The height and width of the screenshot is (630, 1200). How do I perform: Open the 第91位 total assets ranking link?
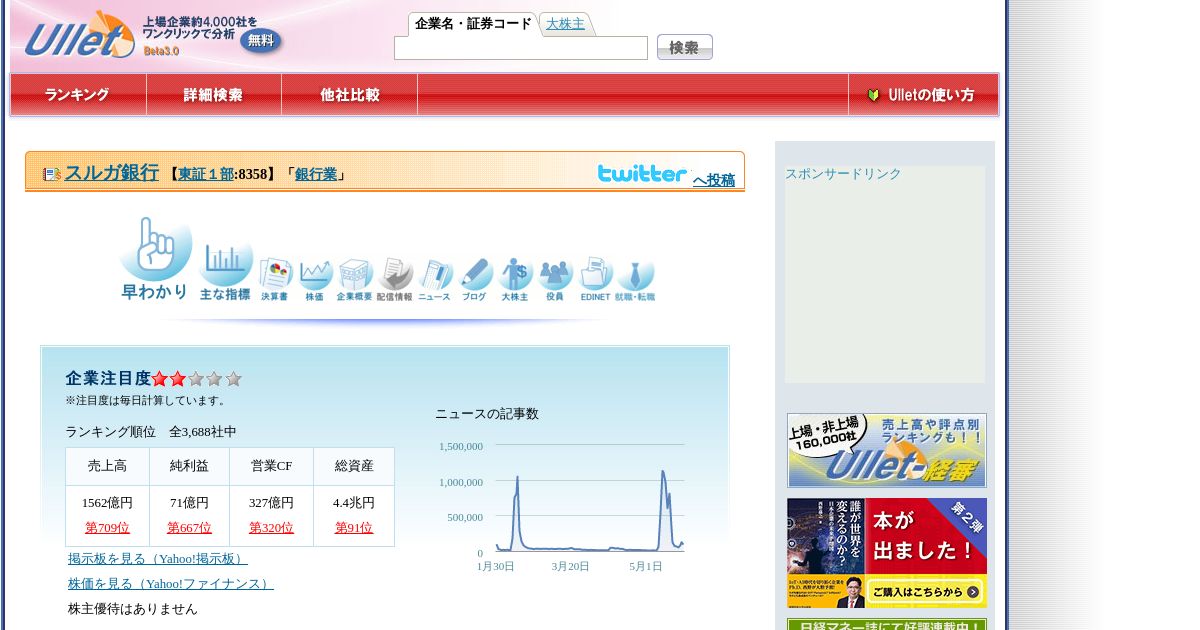pos(354,528)
